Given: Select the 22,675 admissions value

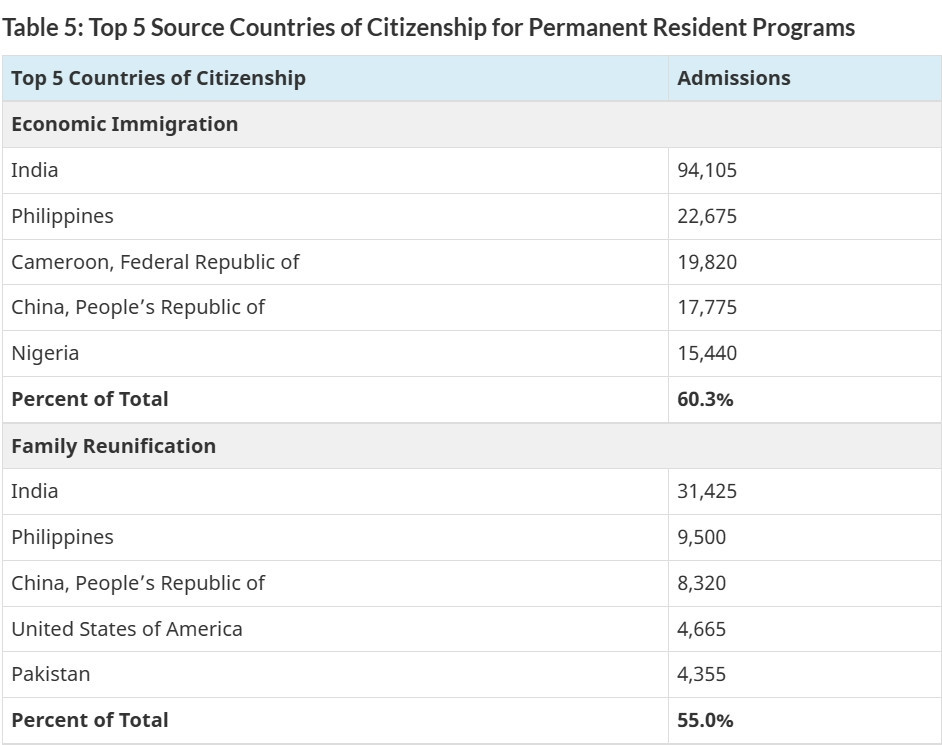Looking at the screenshot, I should (x=707, y=217).
